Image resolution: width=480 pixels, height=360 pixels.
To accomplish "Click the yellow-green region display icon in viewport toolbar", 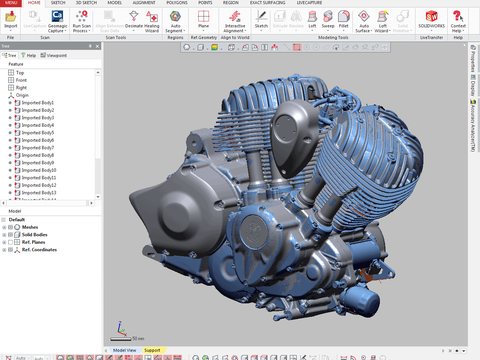I will click(214, 47).
